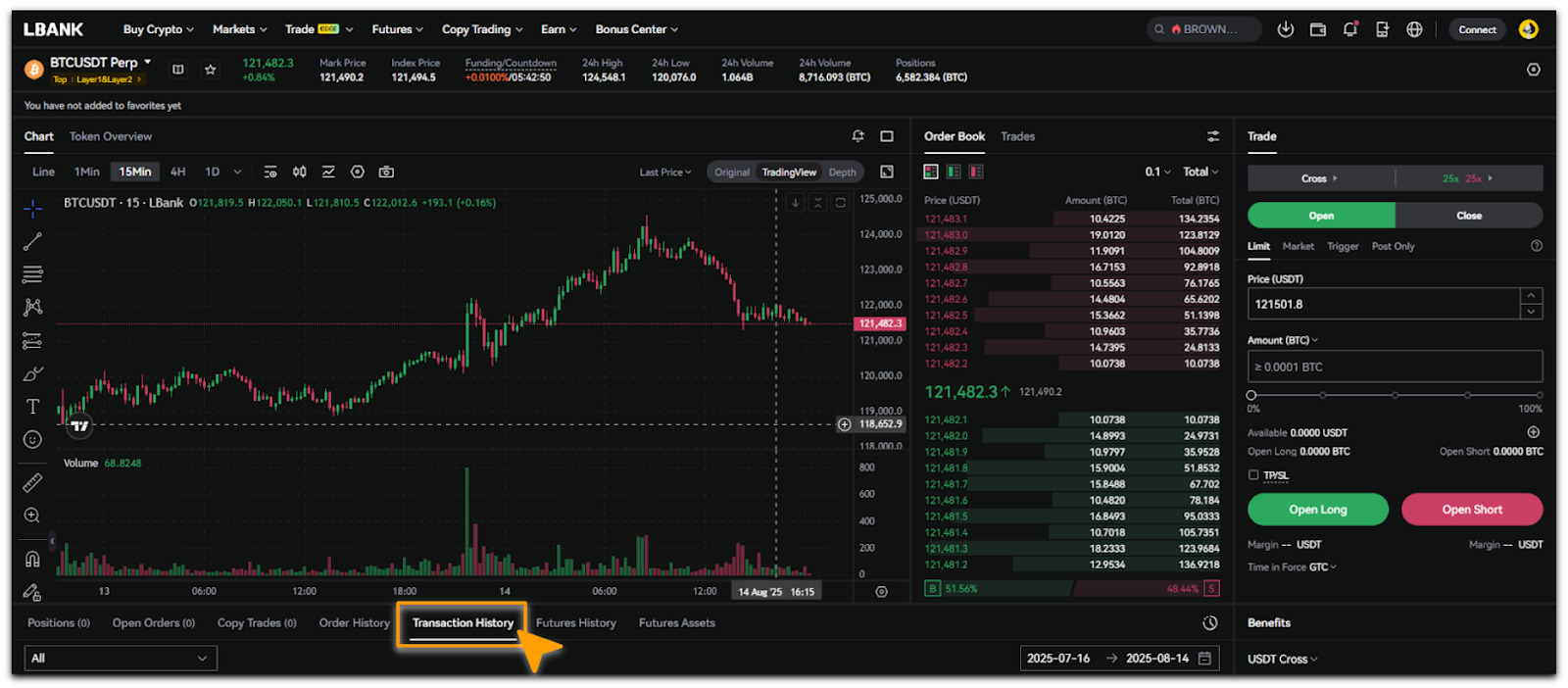Enable the TP/SL checkbox
The height and width of the screenshot is (688, 1568).
(1253, 474)
